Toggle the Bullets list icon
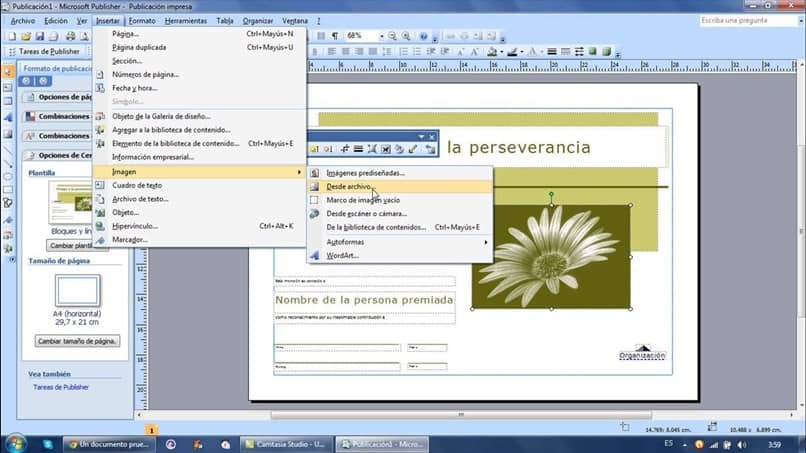This screenshot has height=453, width=806. pos(417,51)
